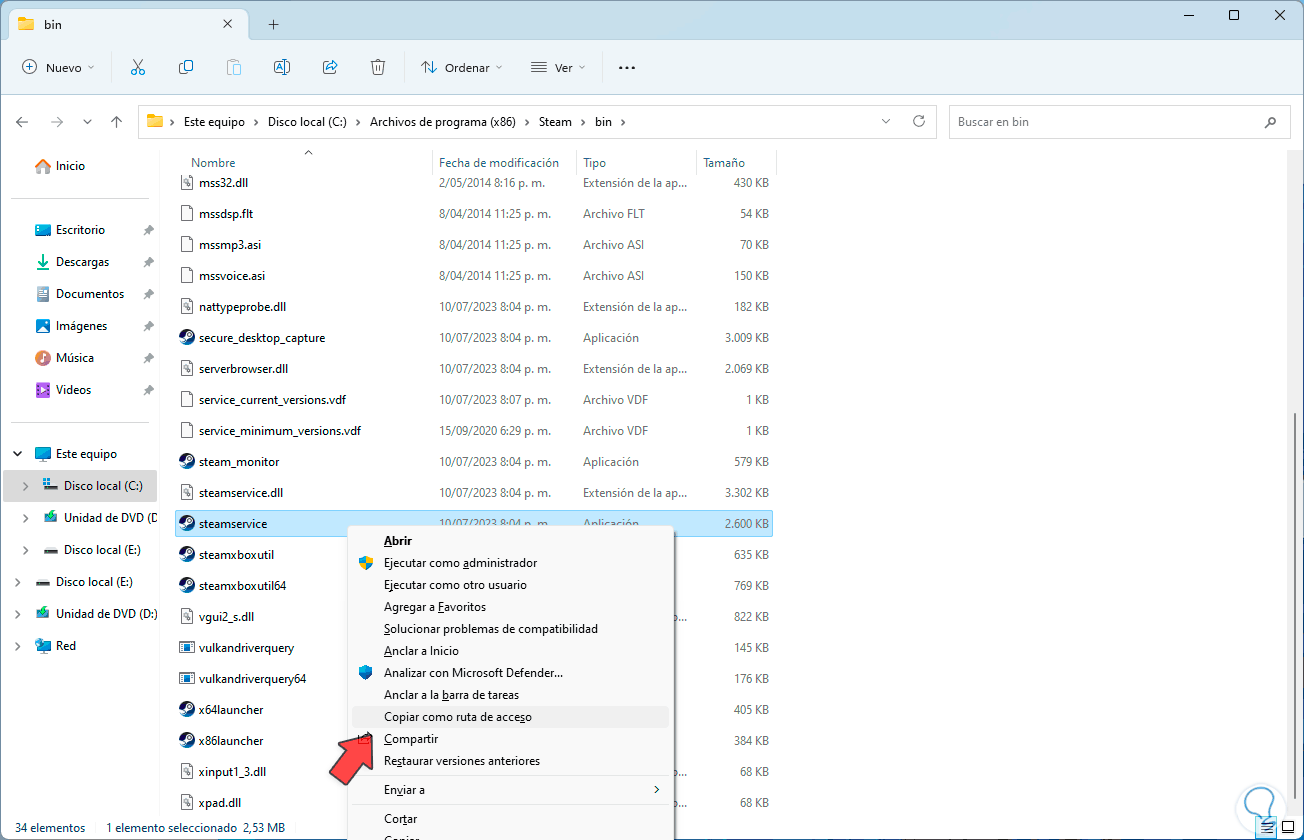This screenshot has height=840, width=1304.
Task: Open the Ver view dropdown
Action: tap(558, 68)
